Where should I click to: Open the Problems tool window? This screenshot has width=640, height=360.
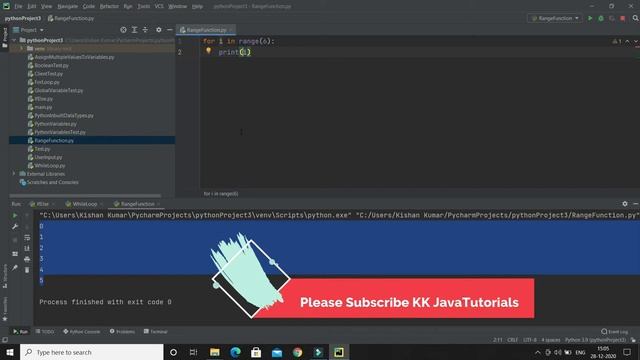122,331
